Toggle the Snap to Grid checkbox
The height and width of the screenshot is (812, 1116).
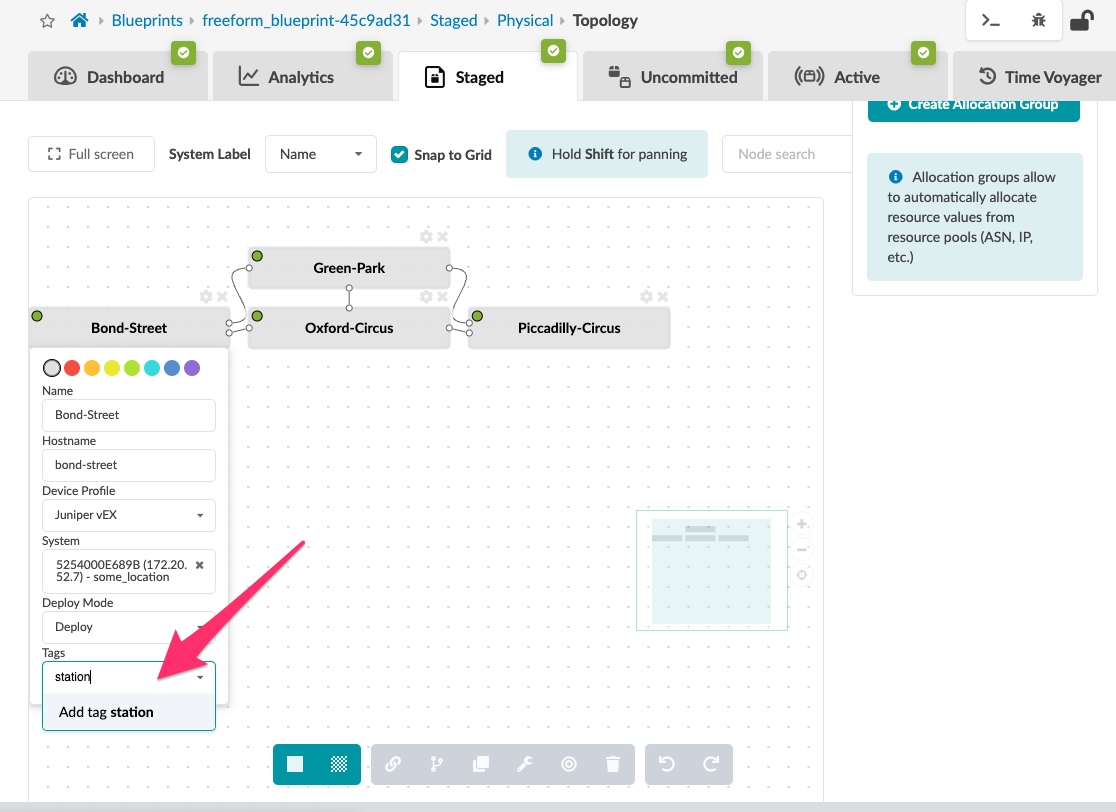click(x=399, y=154)
